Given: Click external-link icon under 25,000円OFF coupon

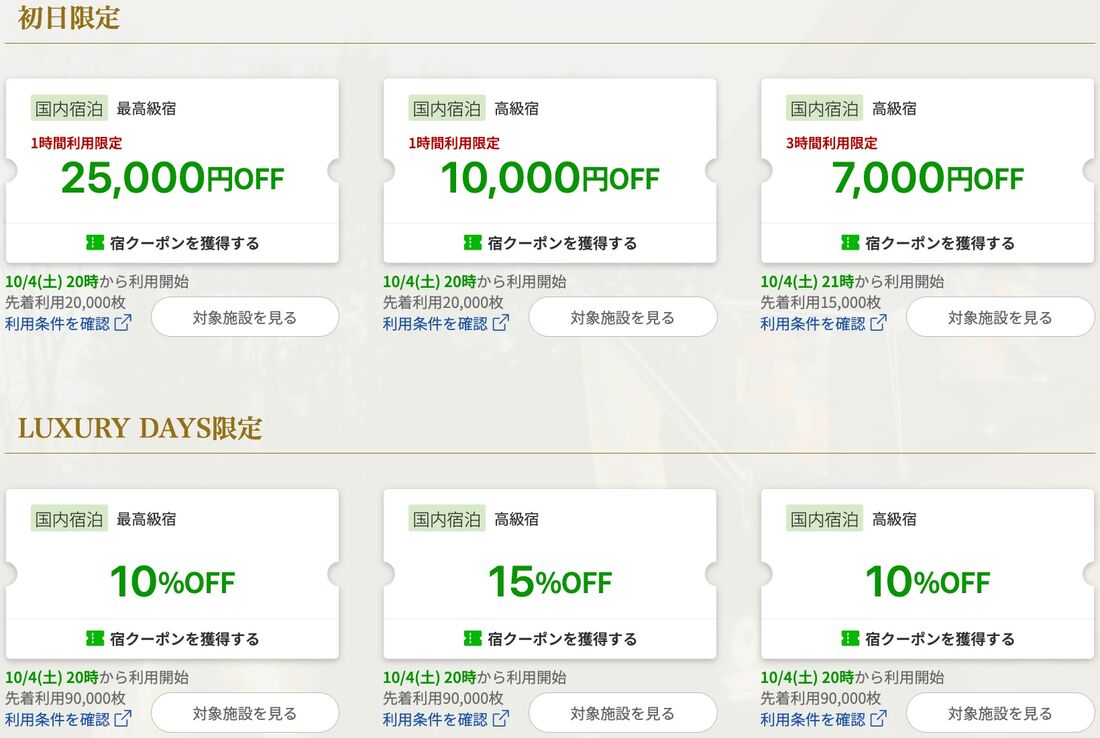Looking at the screenshot, I should [x=123, y=323].
